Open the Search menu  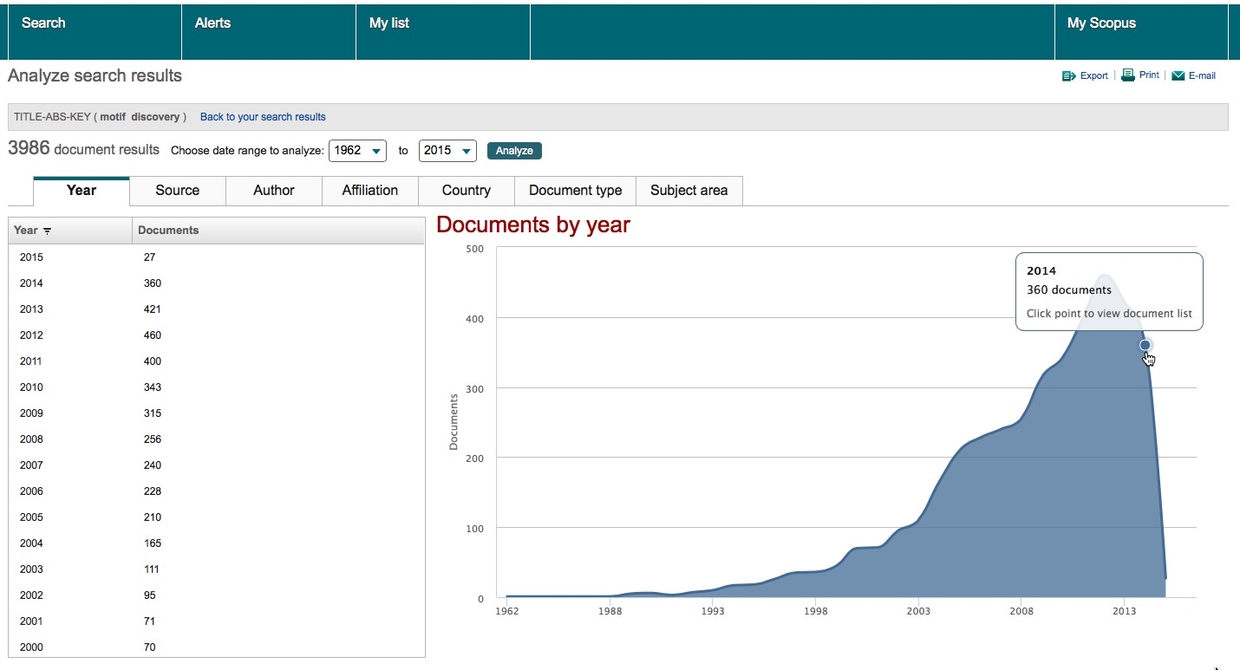coord(94,32)
